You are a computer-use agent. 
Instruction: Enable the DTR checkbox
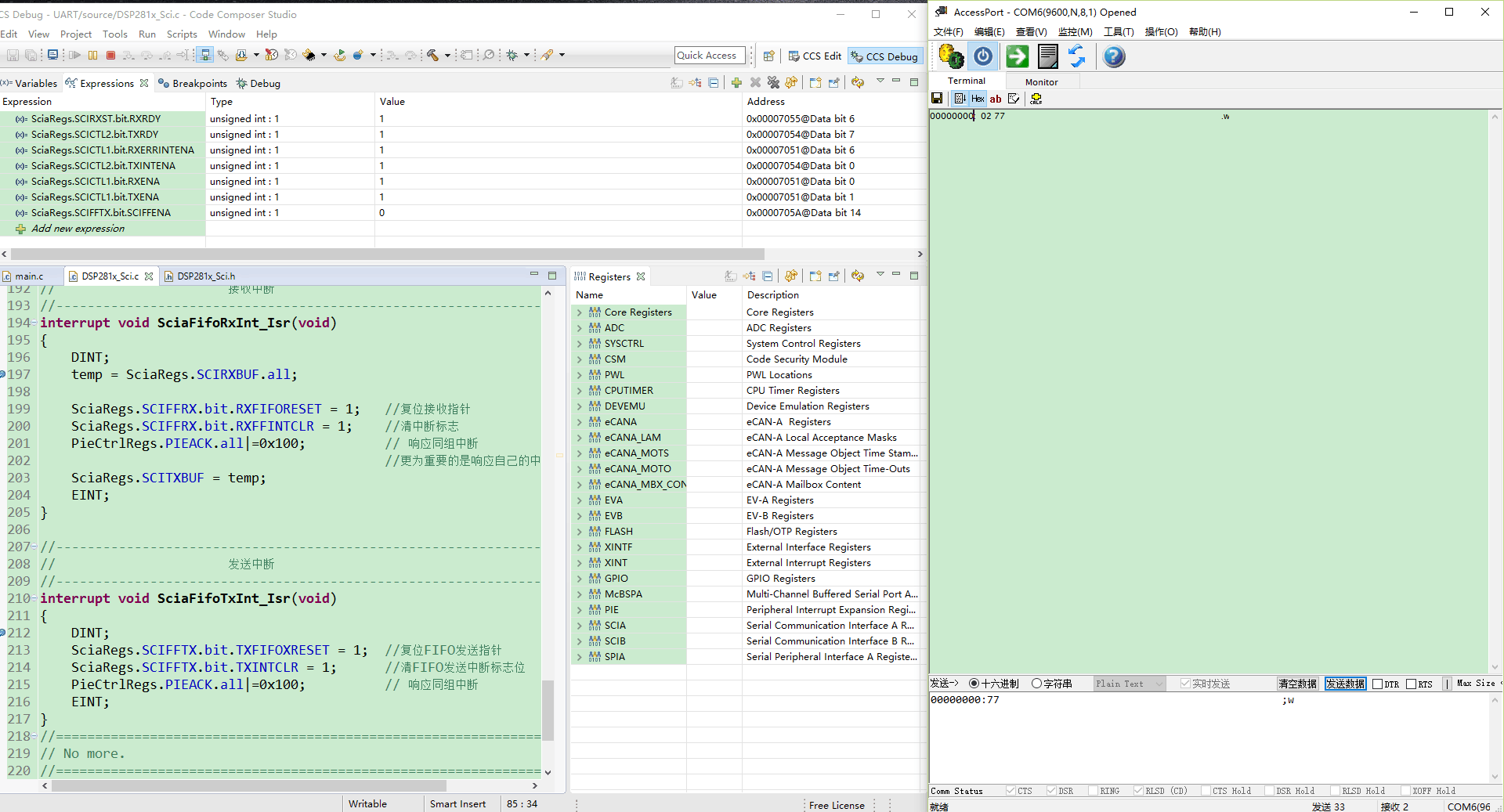[1377, 684]
